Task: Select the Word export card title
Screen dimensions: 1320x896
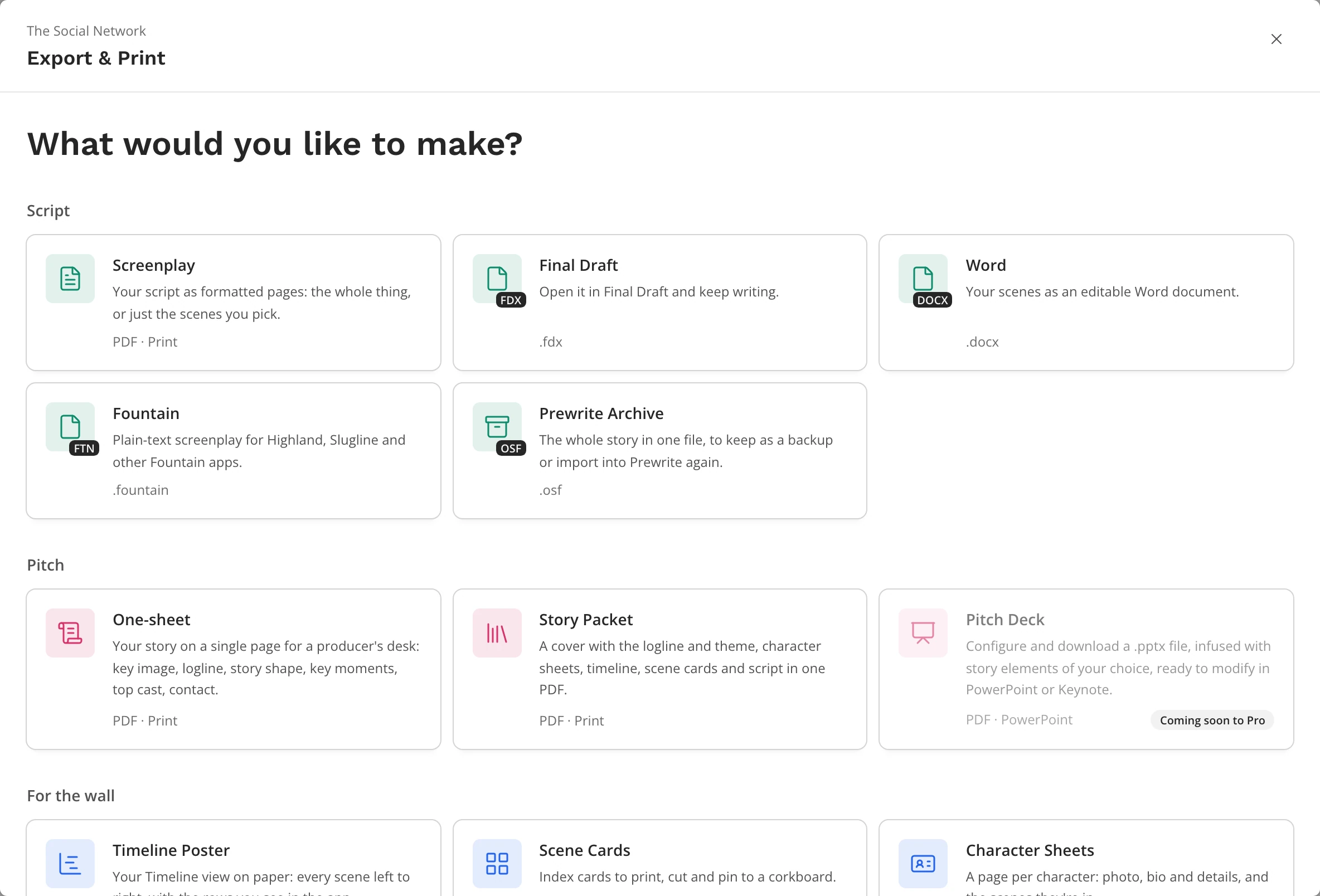Action: (986, 265)
